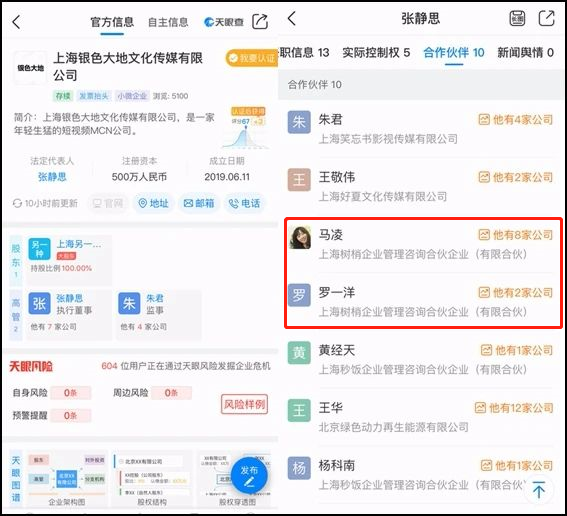
Task: Tap the 存续 status tag
Action: tap(63, 96)
